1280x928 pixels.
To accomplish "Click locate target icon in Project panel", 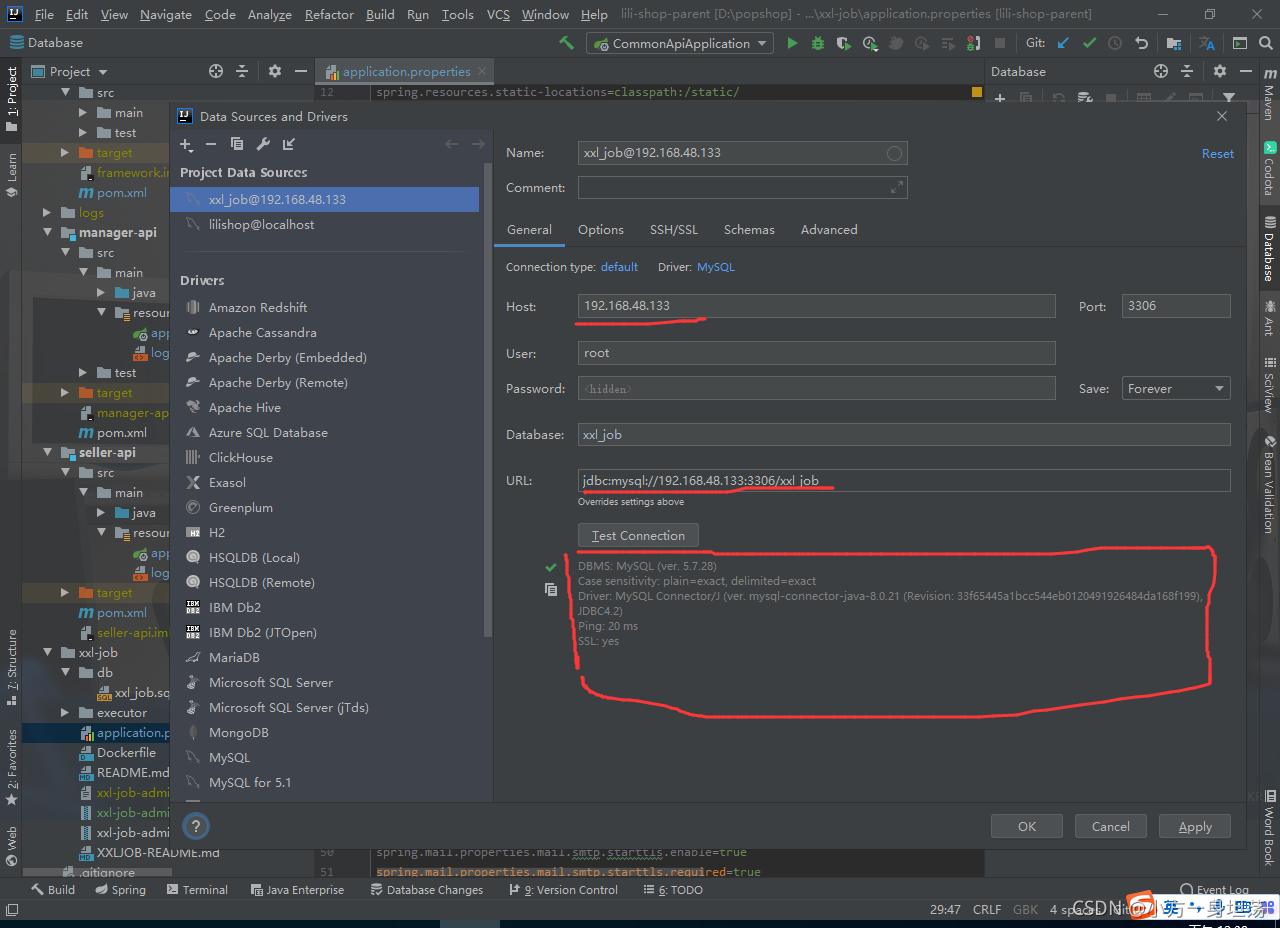I will click(215, 71).
